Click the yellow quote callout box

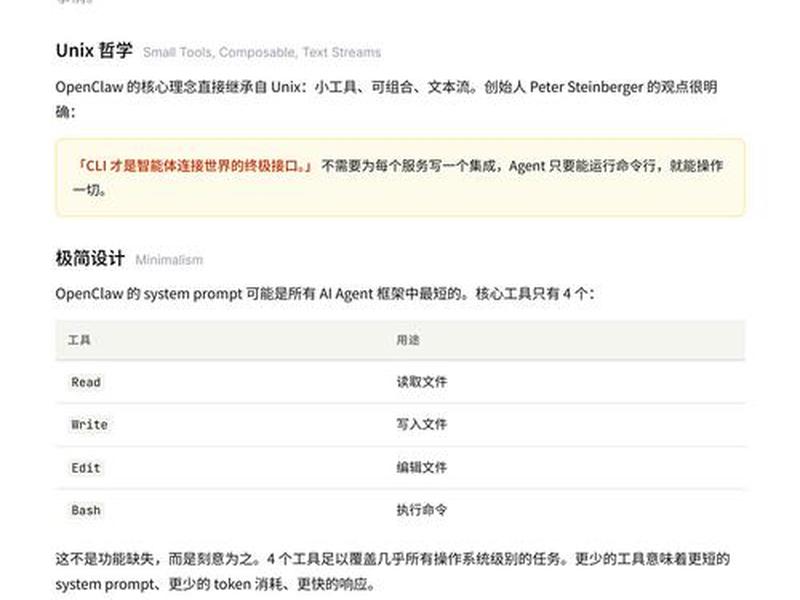(x=400, y=177)
